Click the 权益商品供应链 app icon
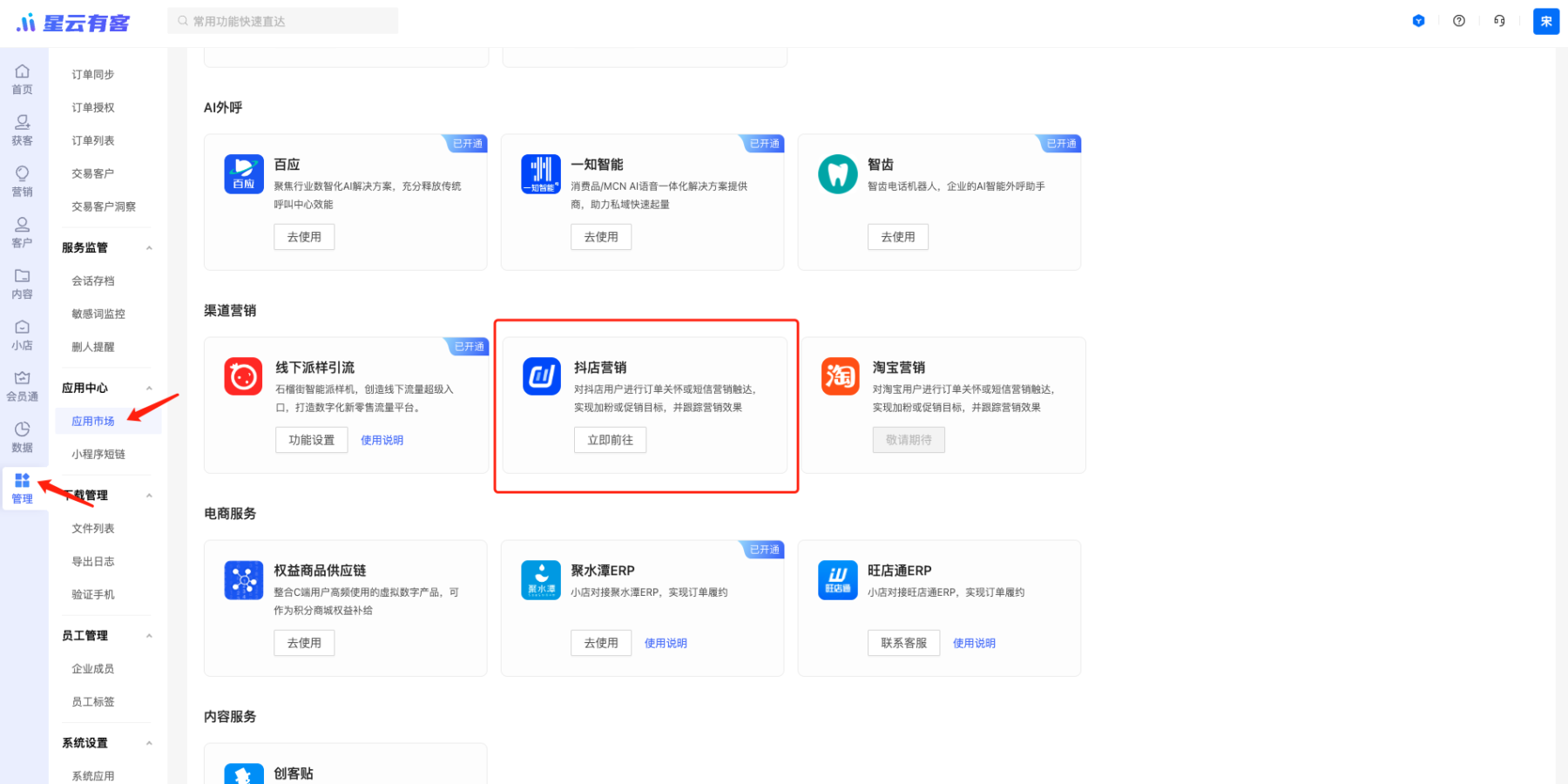1568x784 pixels. 244,580
